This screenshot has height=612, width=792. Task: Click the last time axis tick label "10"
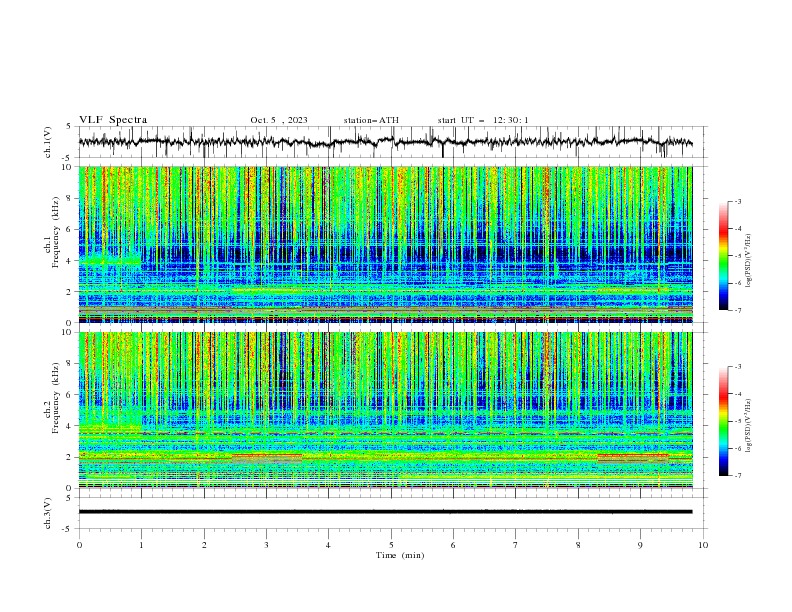[x=703, y=545]
